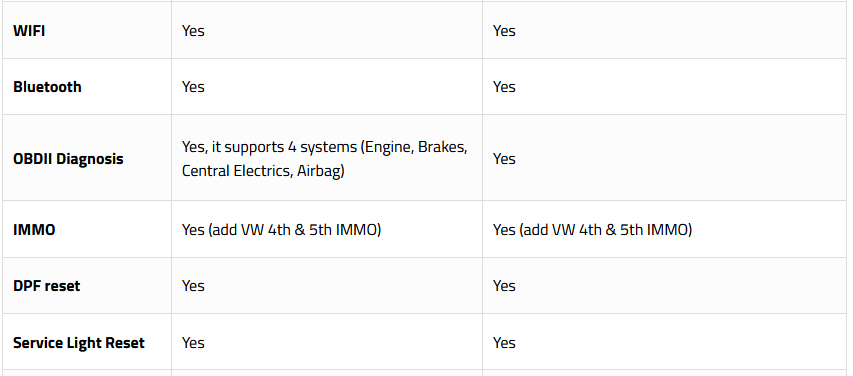
Task: Click the 'Central Electrics, Airbag)' text line
Action: pyautogui.click(x=263, y=171)
